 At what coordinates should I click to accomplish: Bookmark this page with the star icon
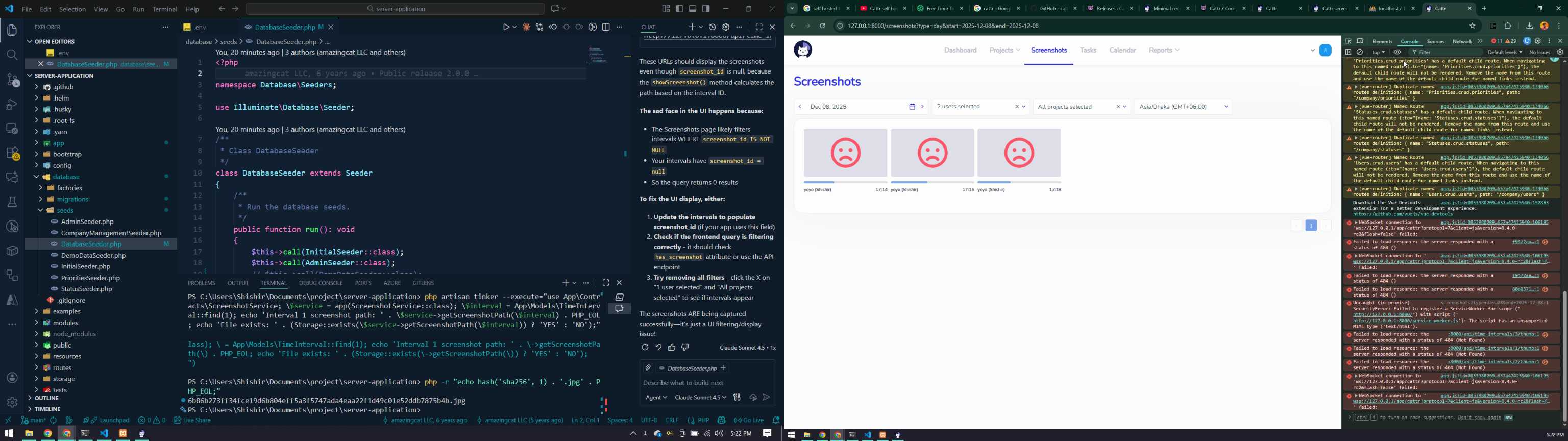(x=1473, y=26)
